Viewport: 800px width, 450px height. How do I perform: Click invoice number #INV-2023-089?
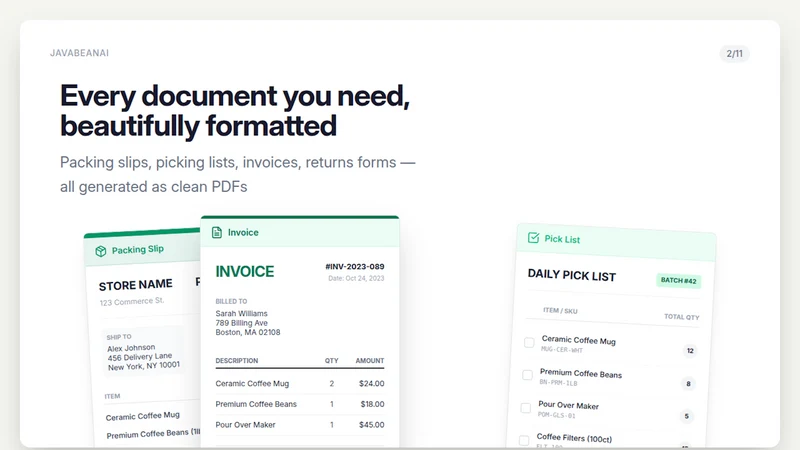(355, 266)
